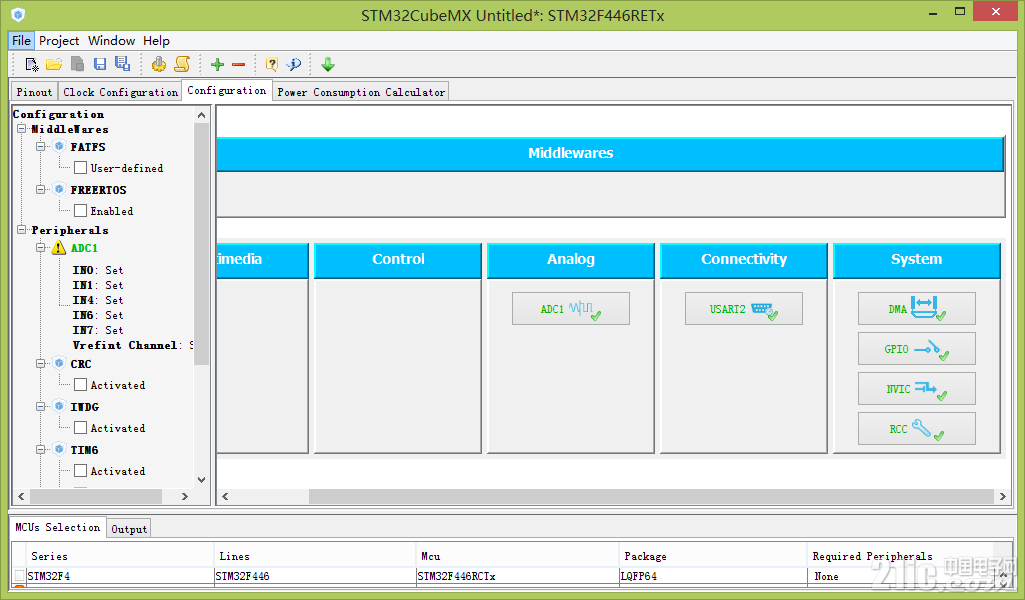Generate source code with the gear icon
Viewport: 1025px width, 600px height.
pos(159,64)
